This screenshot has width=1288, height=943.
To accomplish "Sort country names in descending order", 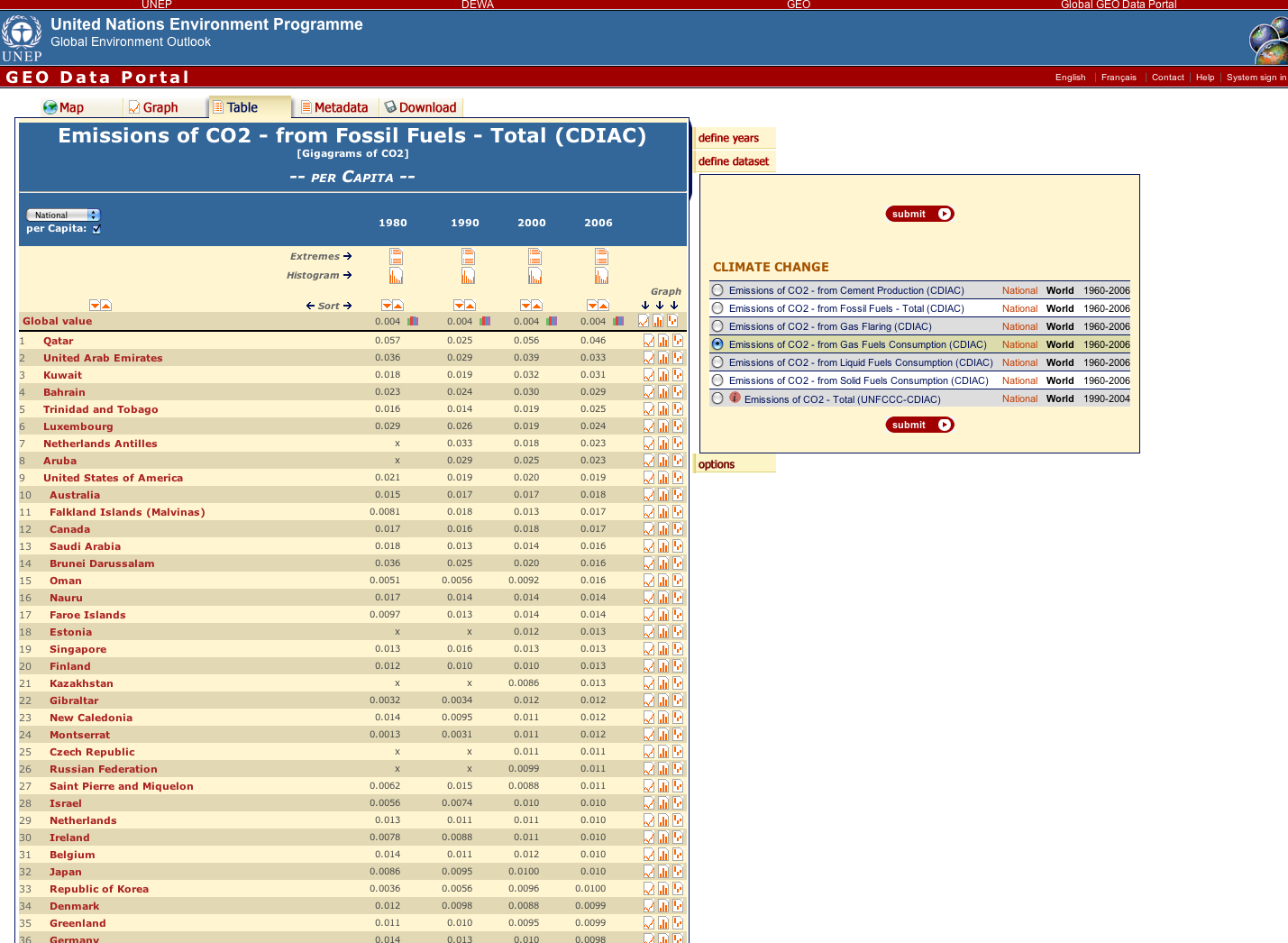I will [x=95, y=306].
